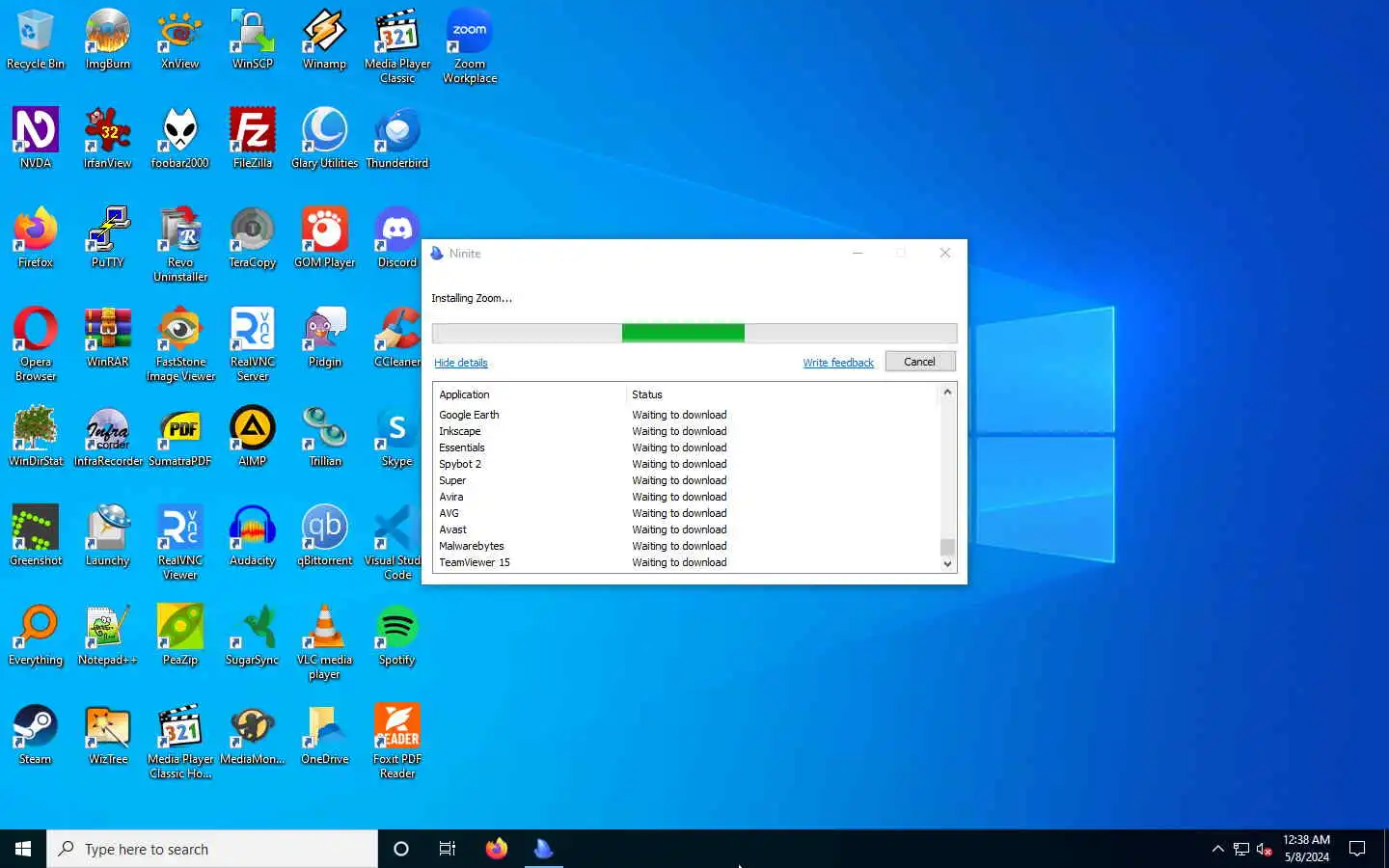
Task: Select the Foxit PDF Reader icon
Action: click(397, 741)
